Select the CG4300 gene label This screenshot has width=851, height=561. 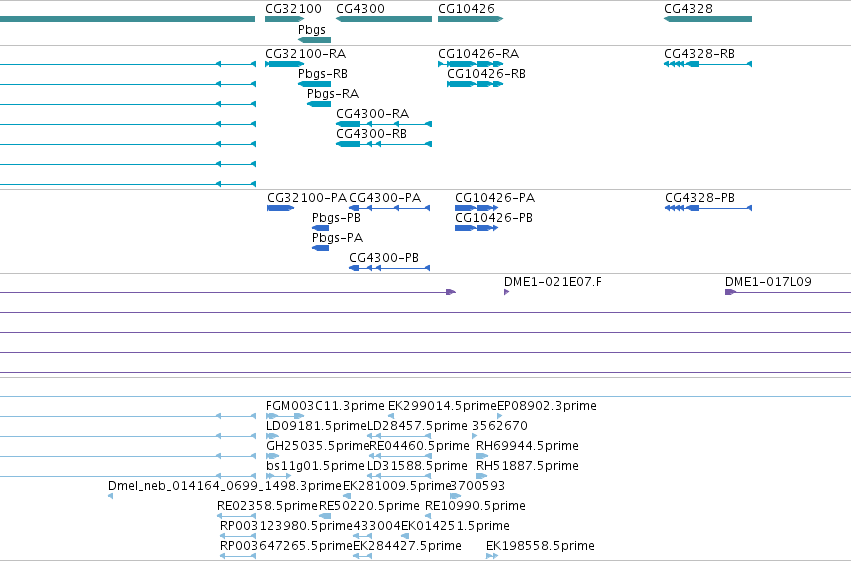[x=360, y=9]
